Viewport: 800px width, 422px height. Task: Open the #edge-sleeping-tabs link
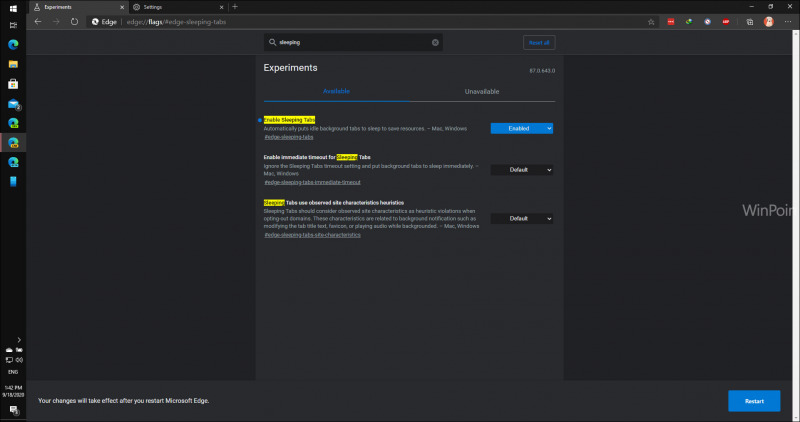click(x=289, y=137)
